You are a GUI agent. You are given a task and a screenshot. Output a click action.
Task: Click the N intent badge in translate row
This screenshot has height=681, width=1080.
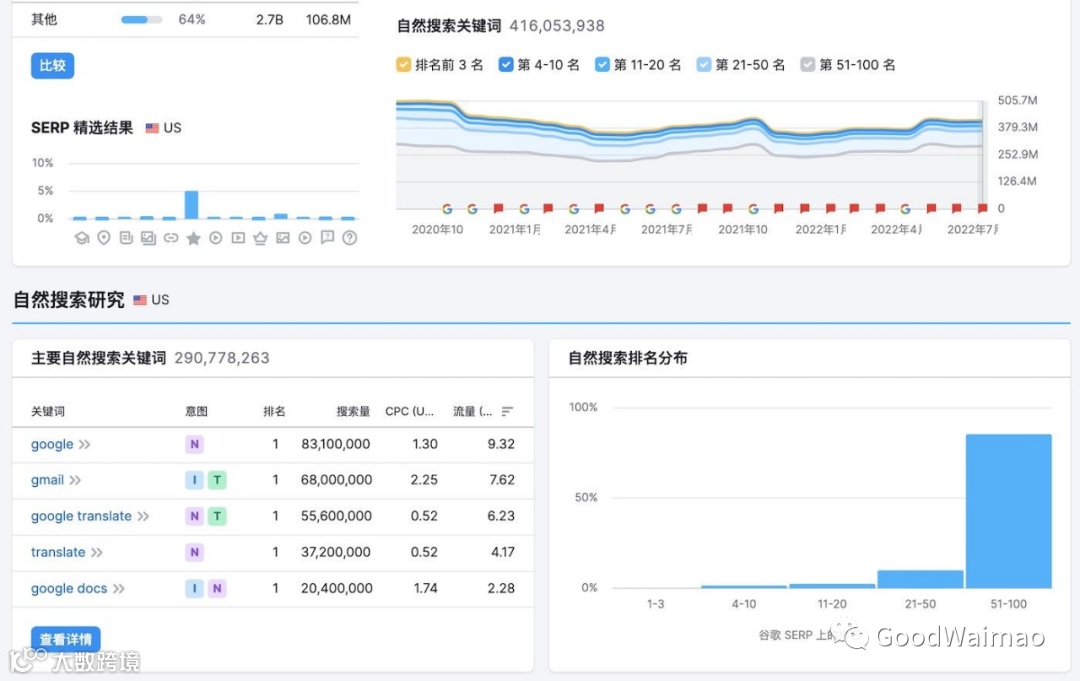click(x=194, y=552)
